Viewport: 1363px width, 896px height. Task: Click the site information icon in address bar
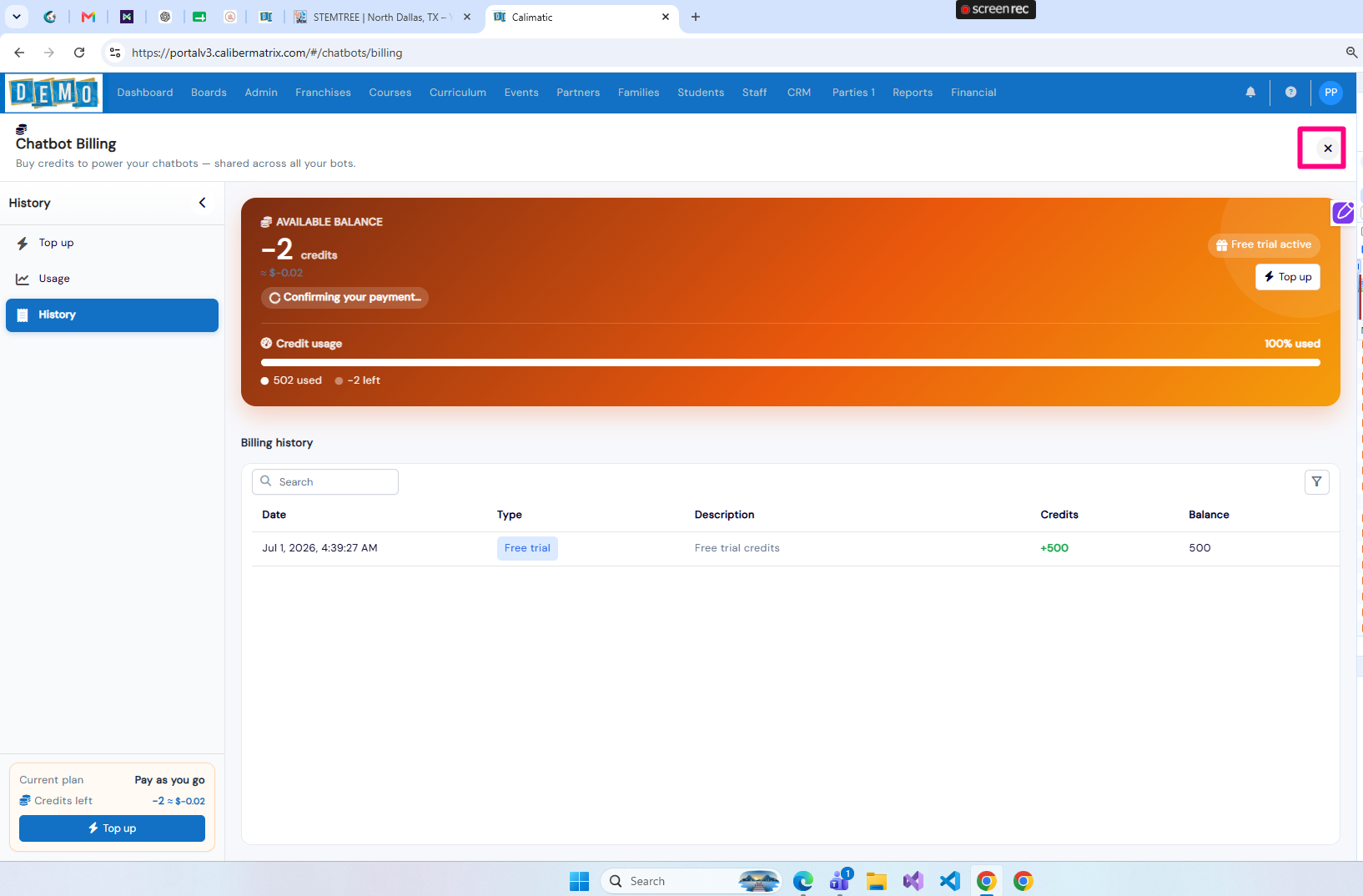pos(115,53)
